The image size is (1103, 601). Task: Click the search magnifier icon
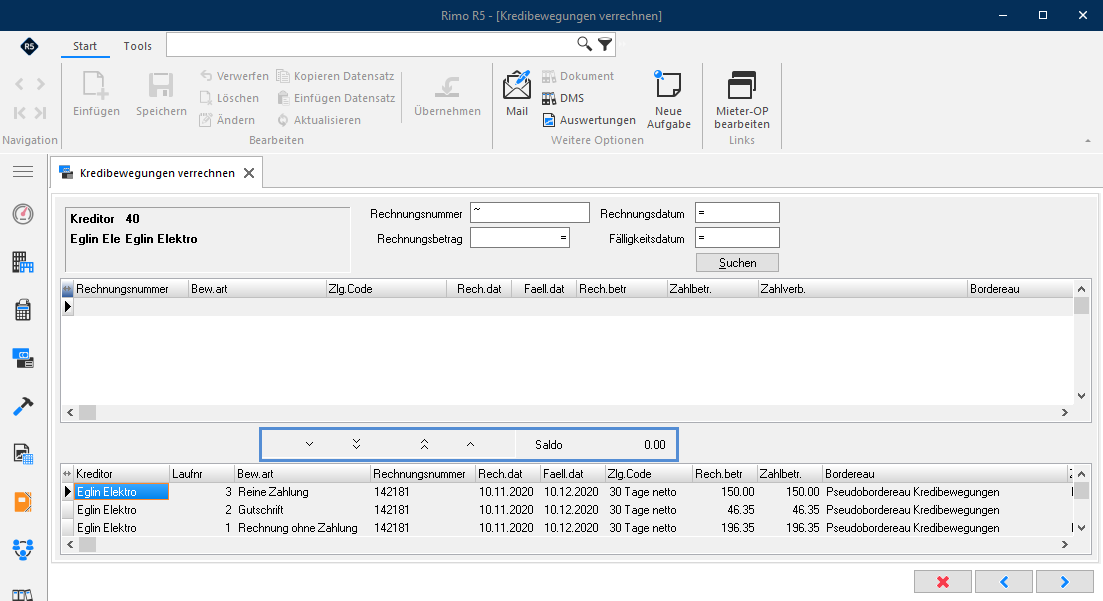pos(584,44)
